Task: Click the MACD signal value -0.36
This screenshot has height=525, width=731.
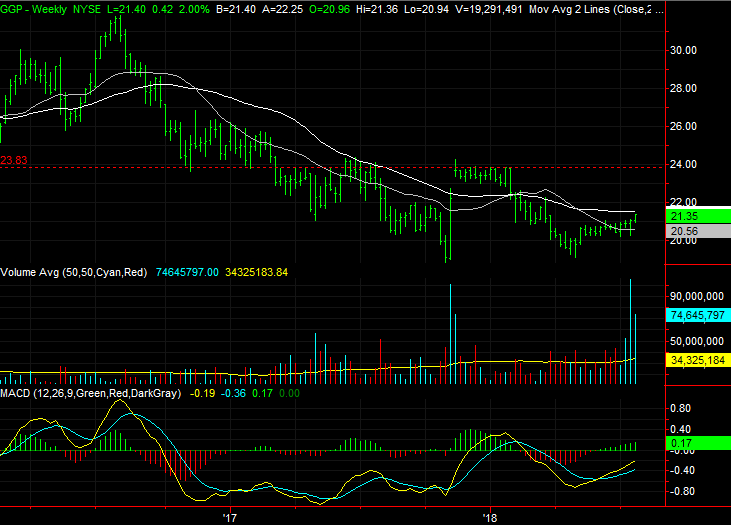Action: (233, 394)
